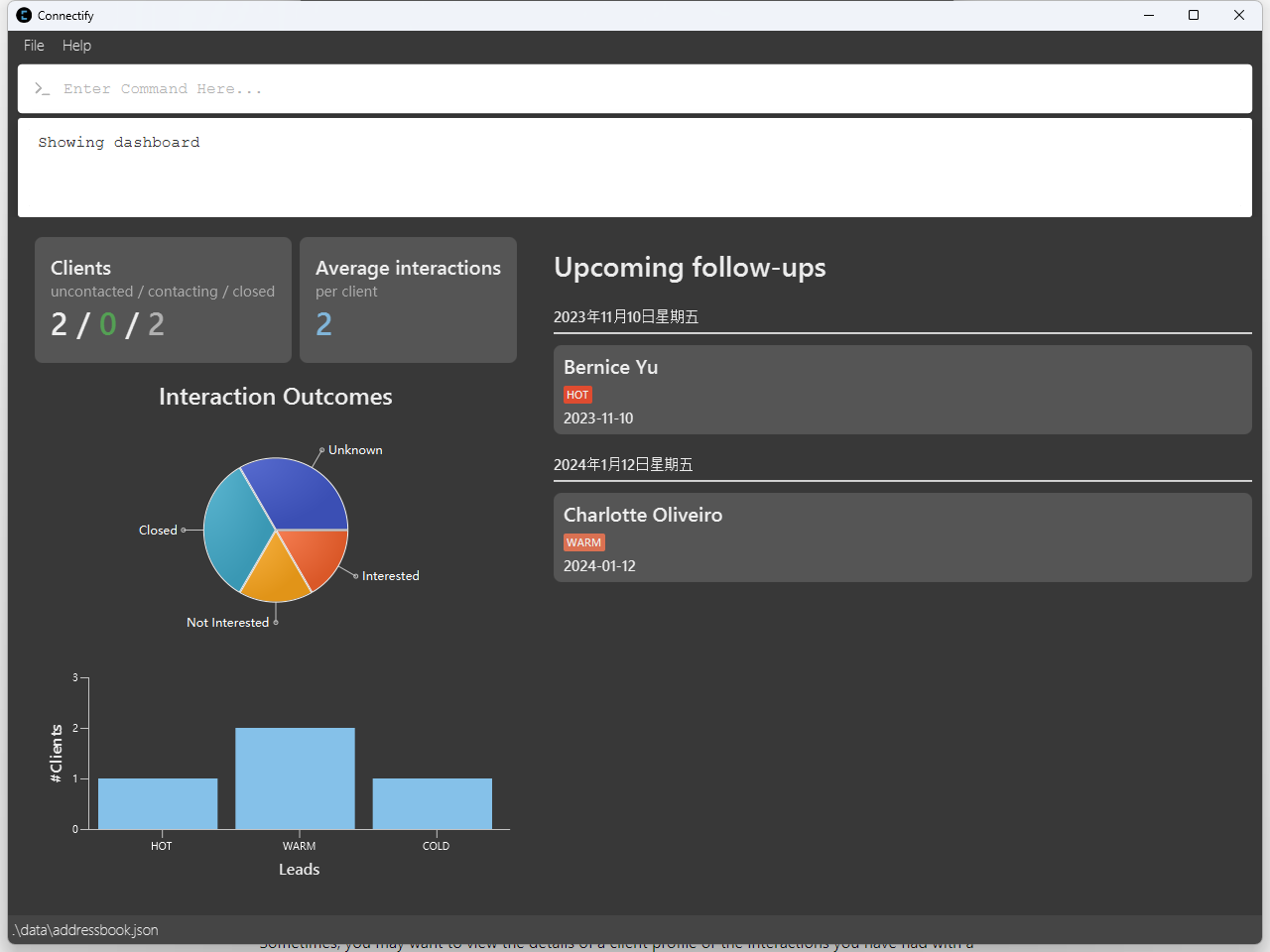Open the Charlotte Oliveiro follow-up card
This screenshot has height=952, width=1270.
(x=903, y=537)
